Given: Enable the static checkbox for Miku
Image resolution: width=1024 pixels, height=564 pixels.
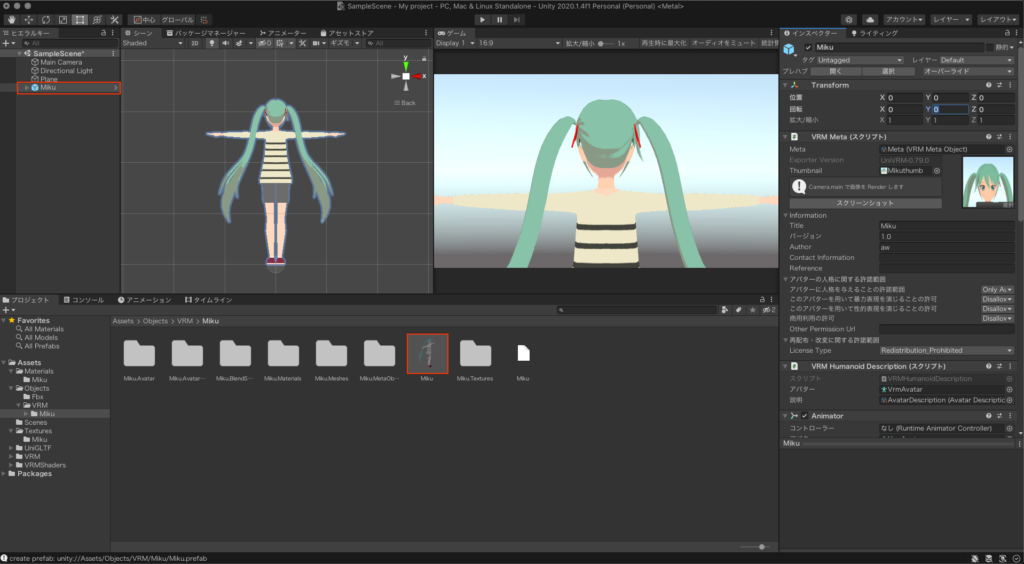Looking at the screenshot, I should [x=989, y=47].
